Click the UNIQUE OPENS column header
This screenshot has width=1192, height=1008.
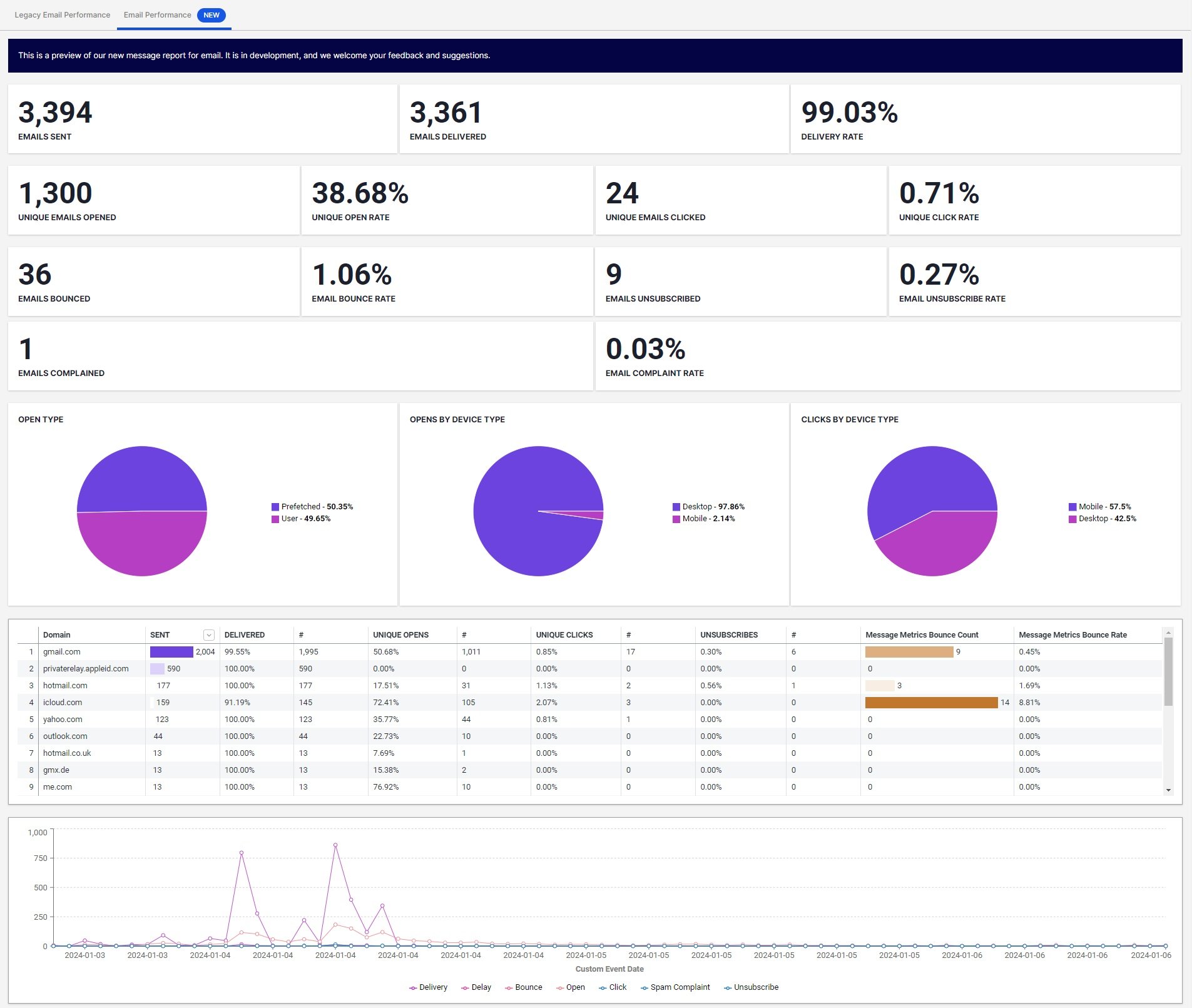pyautogui.click(x=400, y=634)
